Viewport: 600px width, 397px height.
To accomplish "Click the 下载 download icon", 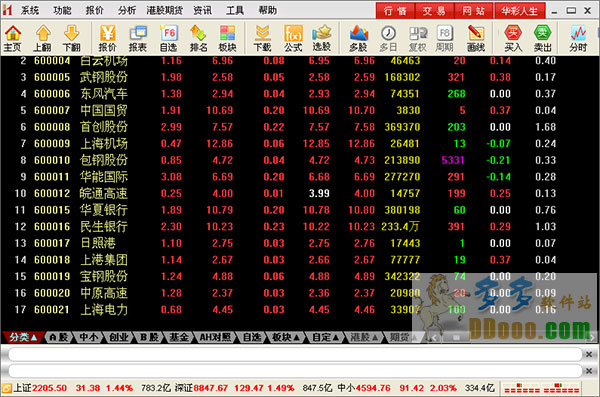I will coord(262,38).
